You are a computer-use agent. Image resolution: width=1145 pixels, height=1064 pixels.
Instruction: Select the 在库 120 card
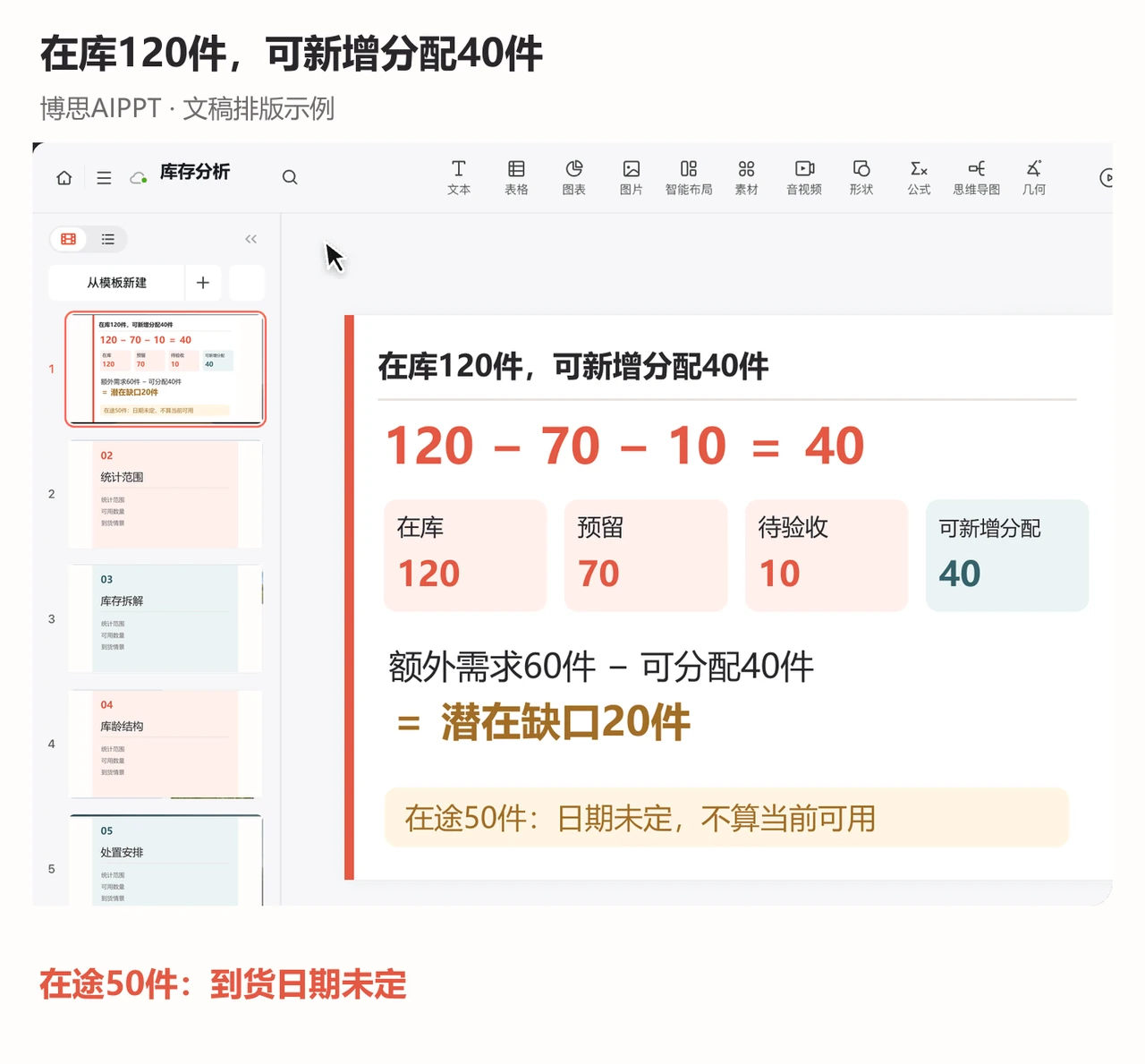[x=465, y=556]
